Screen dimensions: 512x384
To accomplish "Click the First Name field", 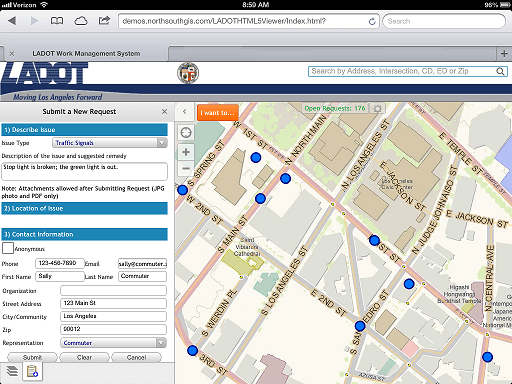I will 59,276.
